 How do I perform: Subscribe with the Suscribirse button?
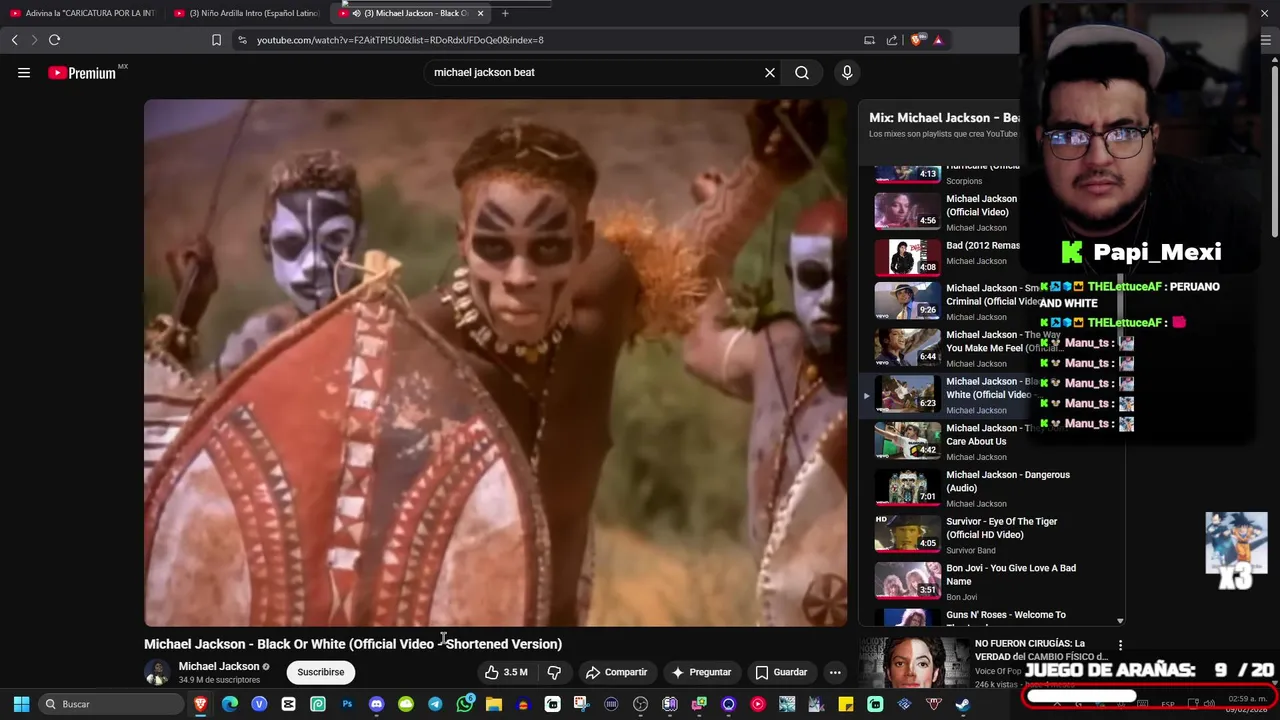(320, 672)
